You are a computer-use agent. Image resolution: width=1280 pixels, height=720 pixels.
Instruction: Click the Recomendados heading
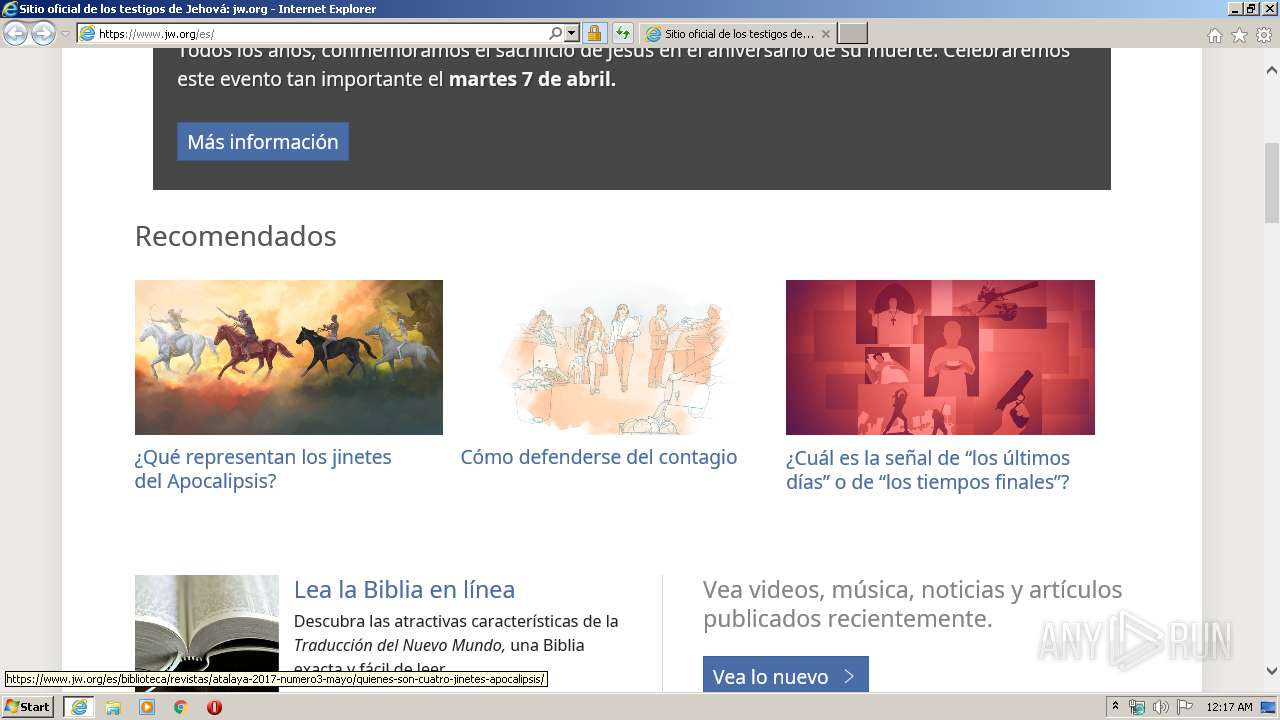click(235, 236)
